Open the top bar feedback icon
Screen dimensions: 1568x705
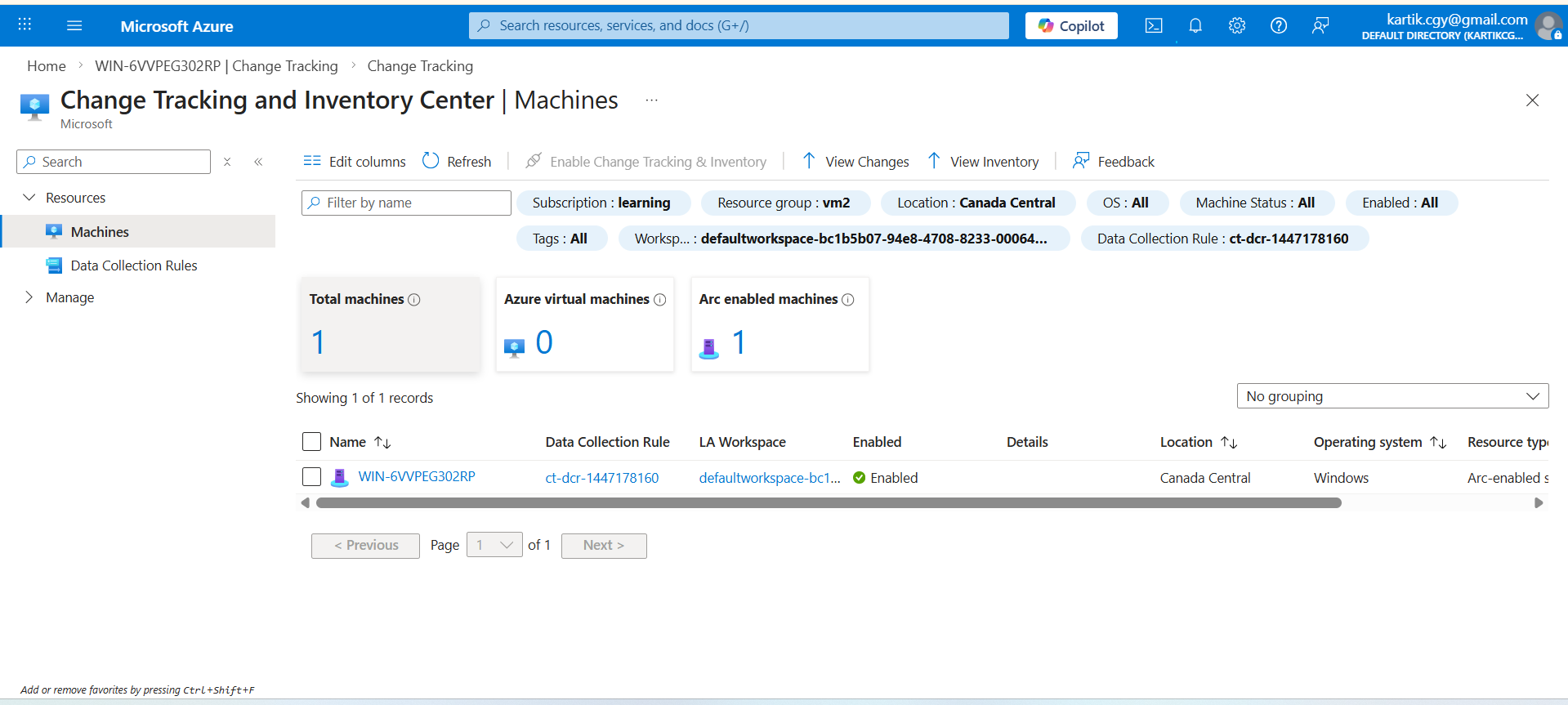pos(1320,25)
